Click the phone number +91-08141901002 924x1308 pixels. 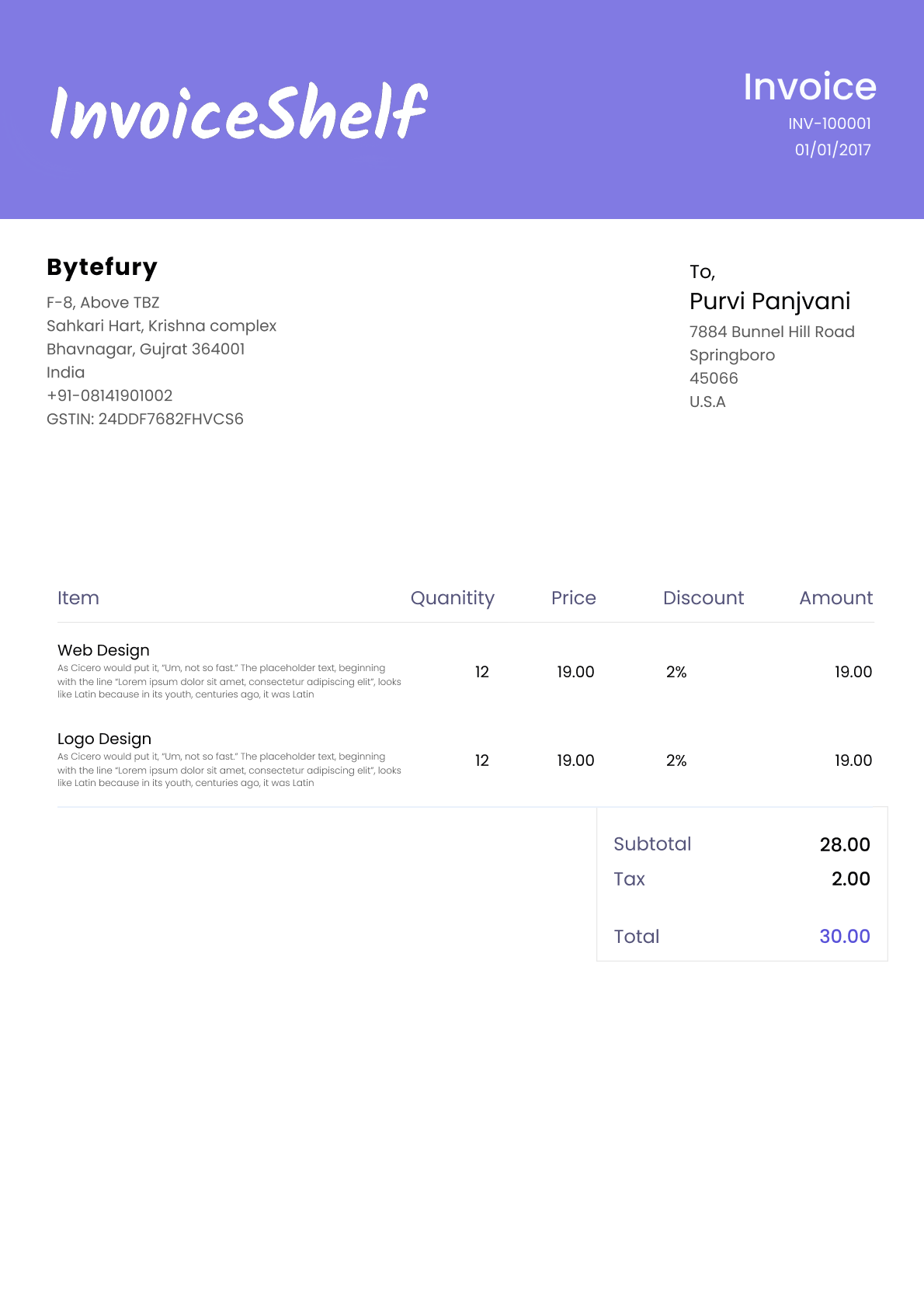(109, 396)
